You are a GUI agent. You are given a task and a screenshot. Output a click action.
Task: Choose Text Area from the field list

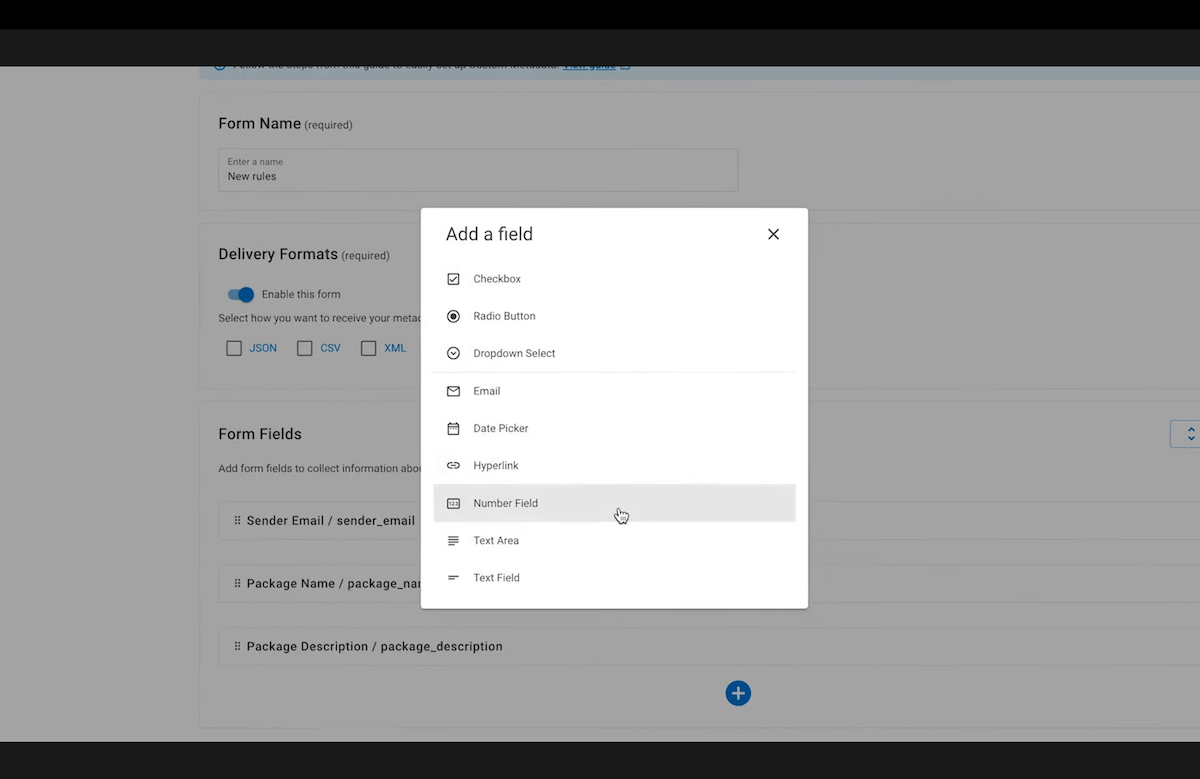(x=614, y=540)
